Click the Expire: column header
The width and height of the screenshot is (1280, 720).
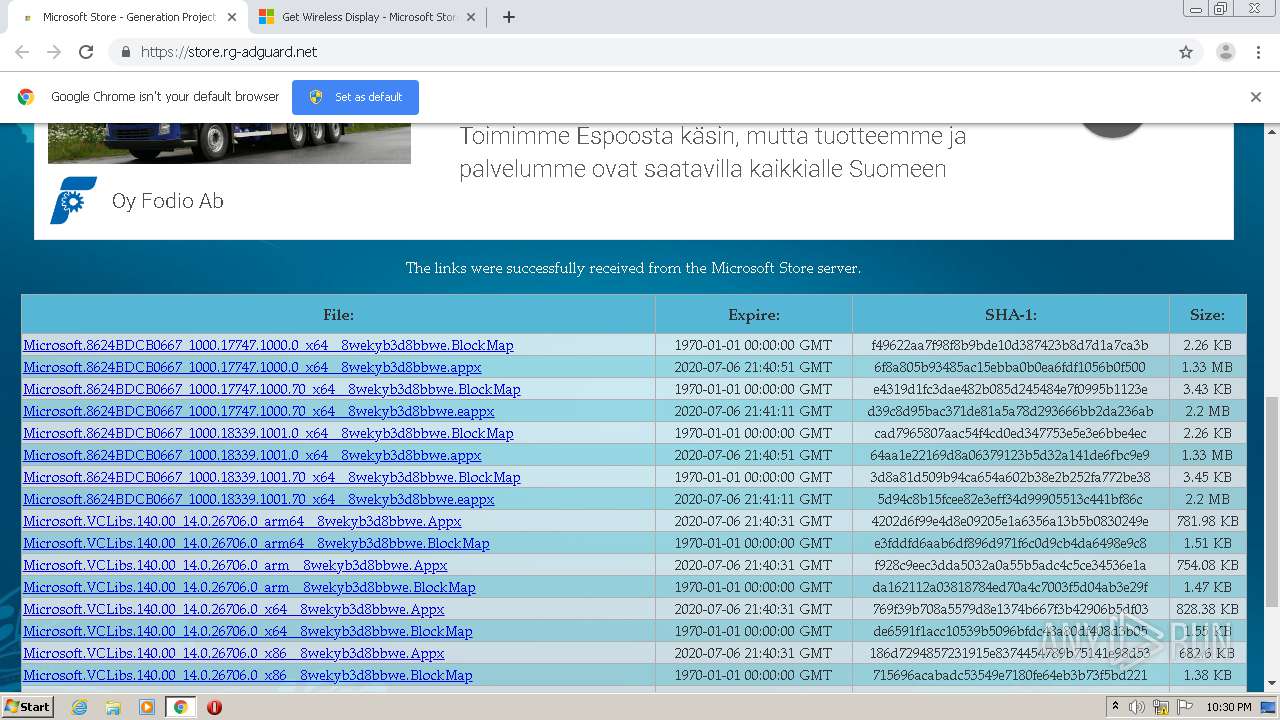click(754, 314)
